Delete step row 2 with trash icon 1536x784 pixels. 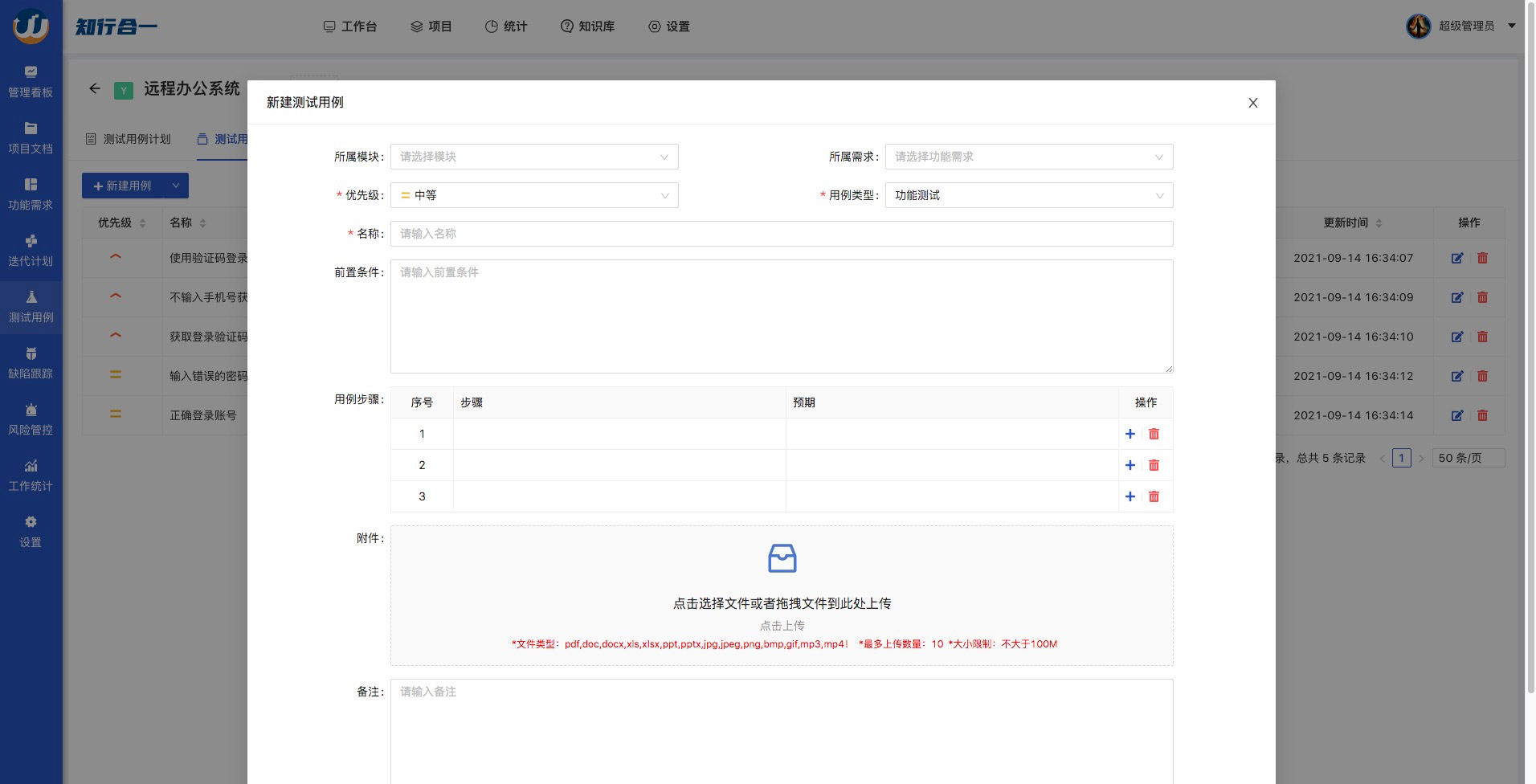click(x=1154, y=465)
